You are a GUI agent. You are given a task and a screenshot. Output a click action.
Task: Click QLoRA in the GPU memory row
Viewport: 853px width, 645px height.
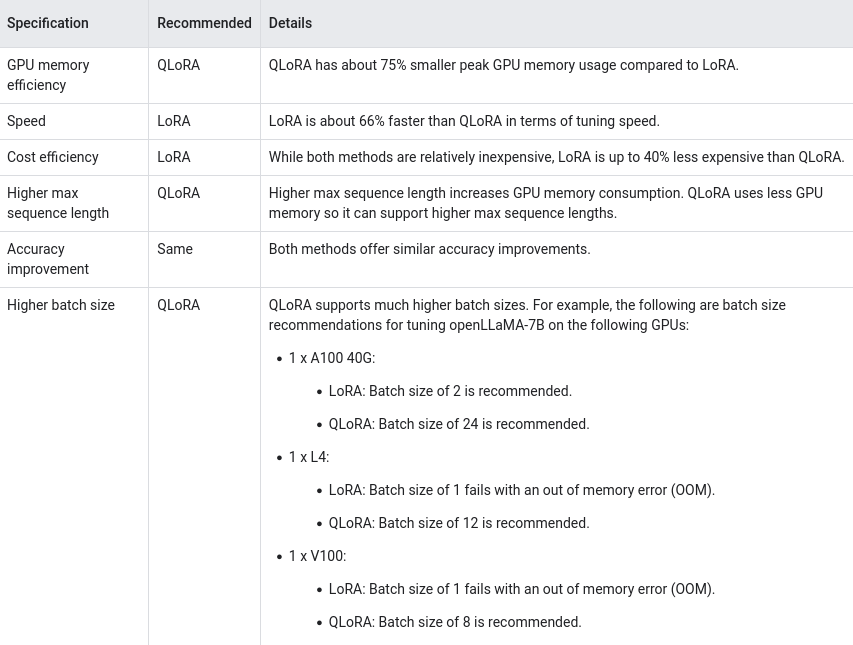coord(178,65)
